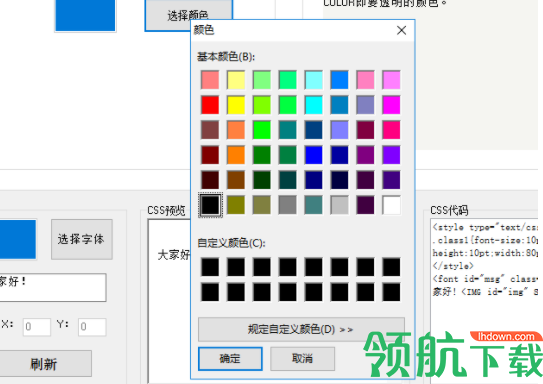
Task: Select the azure blue swatch in first row
Action: (339, 80)
